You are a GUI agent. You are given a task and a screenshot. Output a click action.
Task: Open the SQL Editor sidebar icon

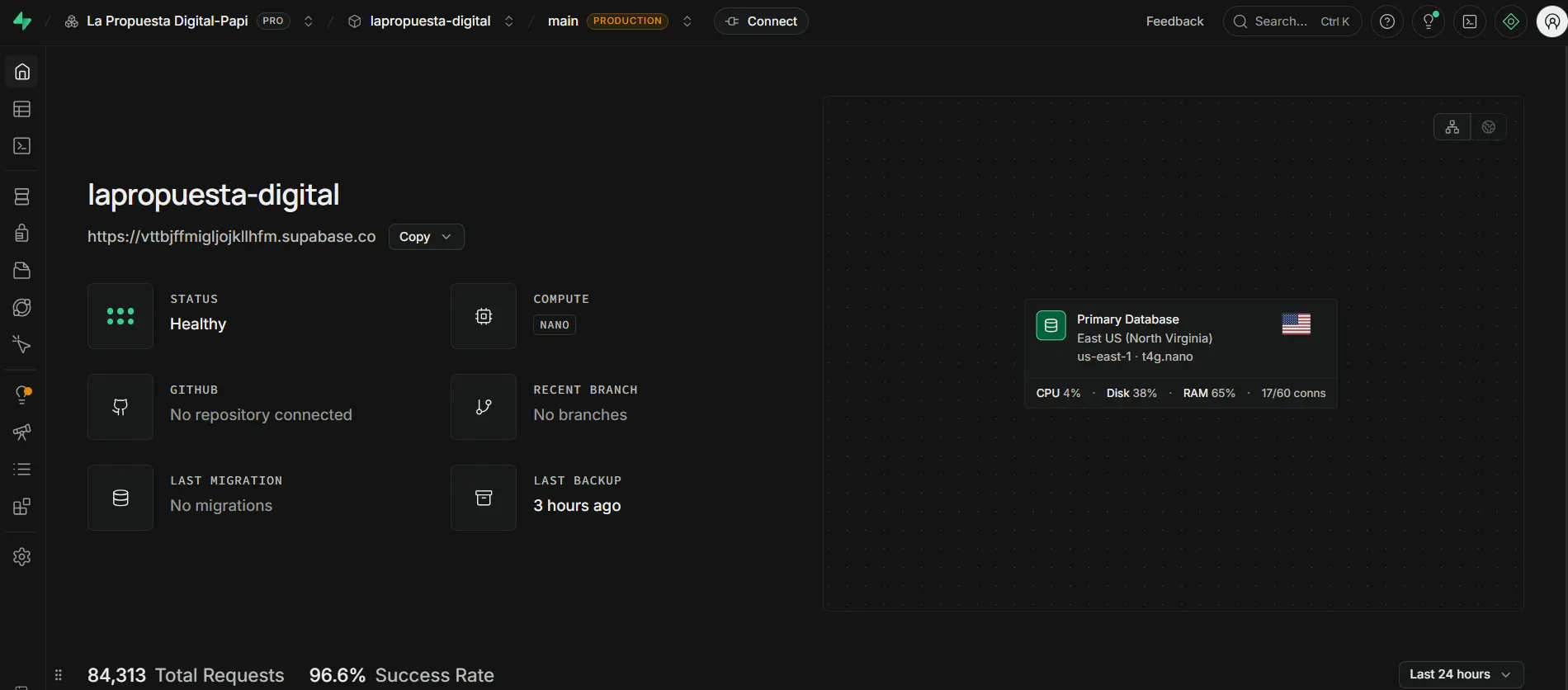(22, 146)
